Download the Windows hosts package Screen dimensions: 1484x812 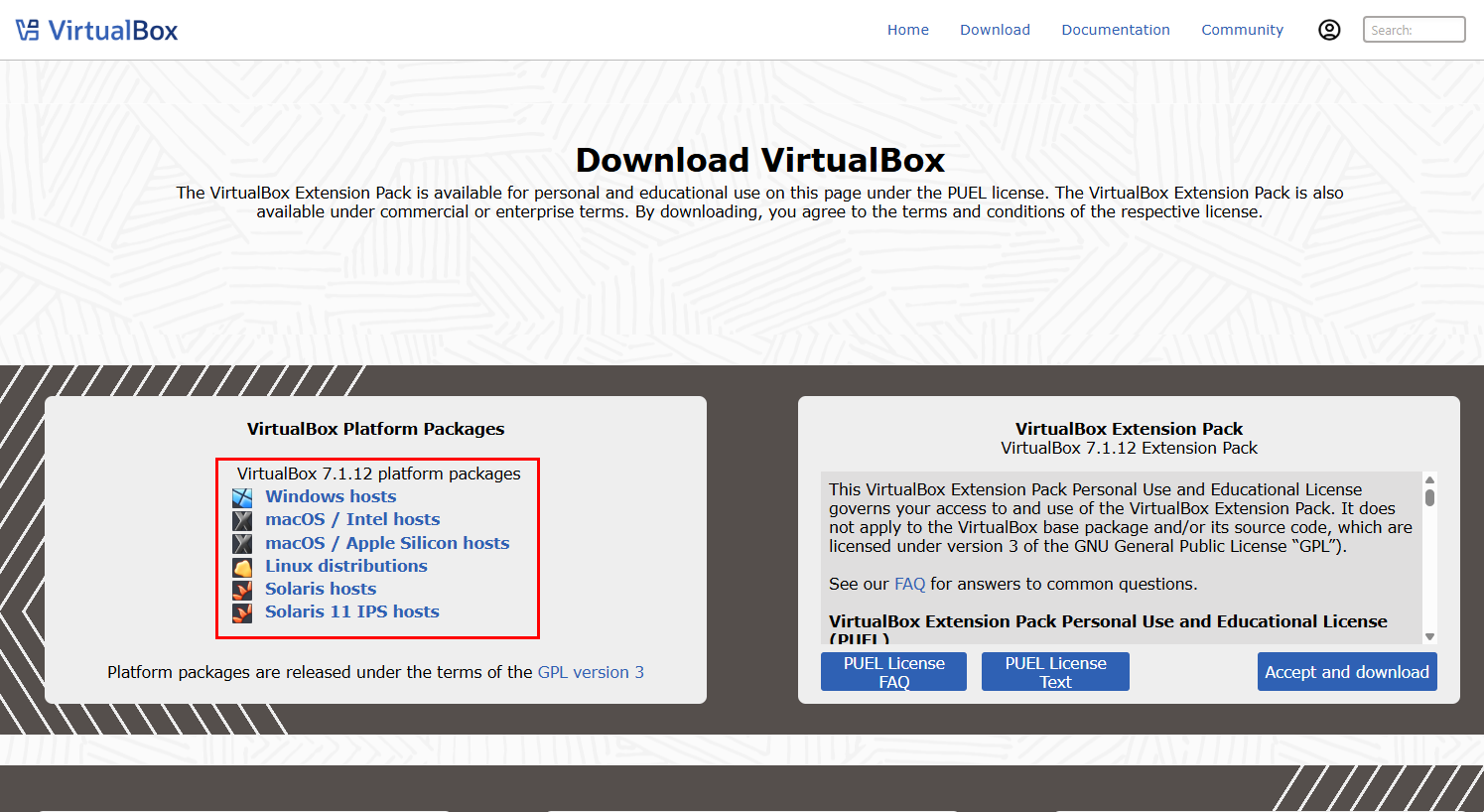[x=331, y=496]
